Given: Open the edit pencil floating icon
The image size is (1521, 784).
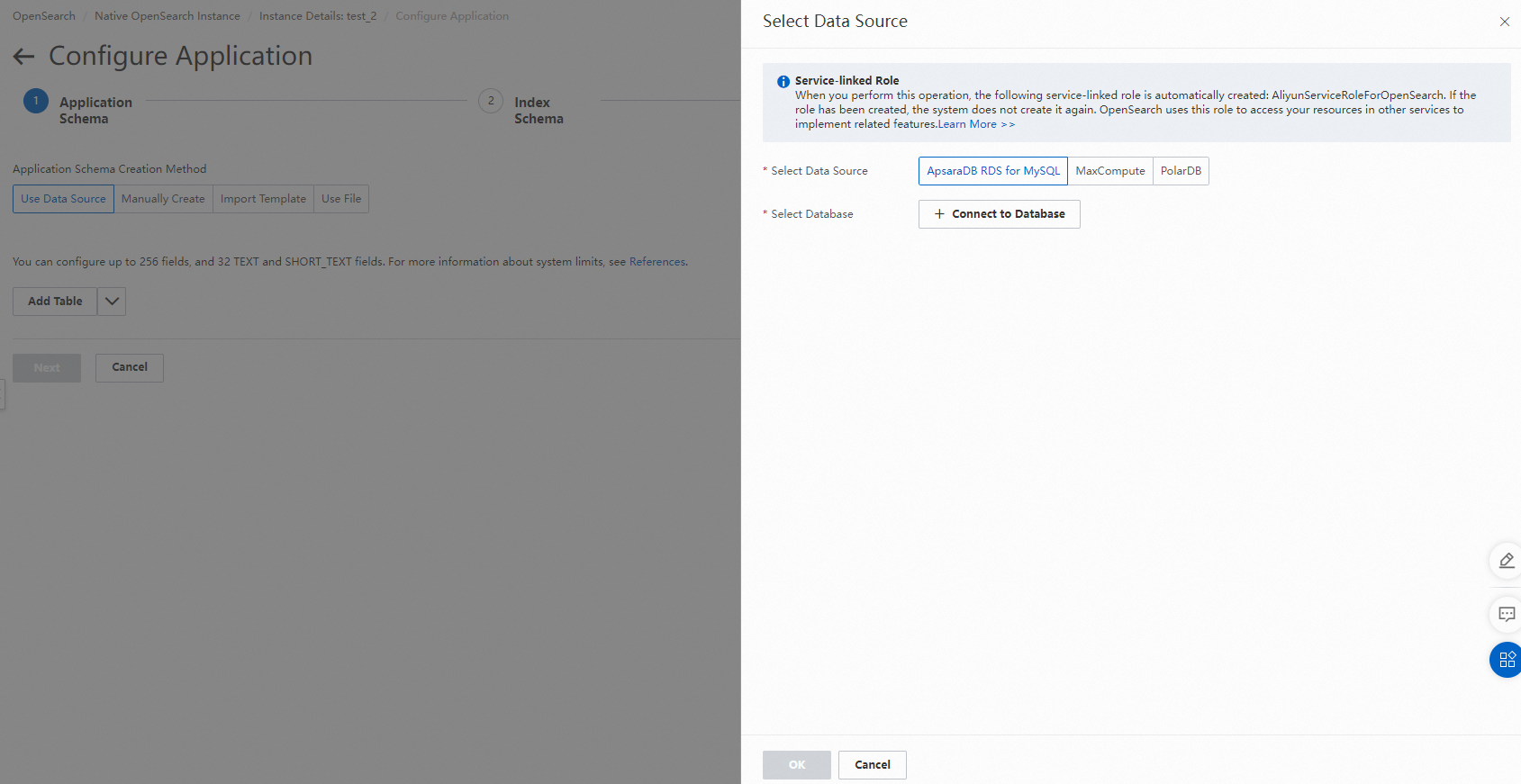Looking at the screenshot, I should point(1506,561).
